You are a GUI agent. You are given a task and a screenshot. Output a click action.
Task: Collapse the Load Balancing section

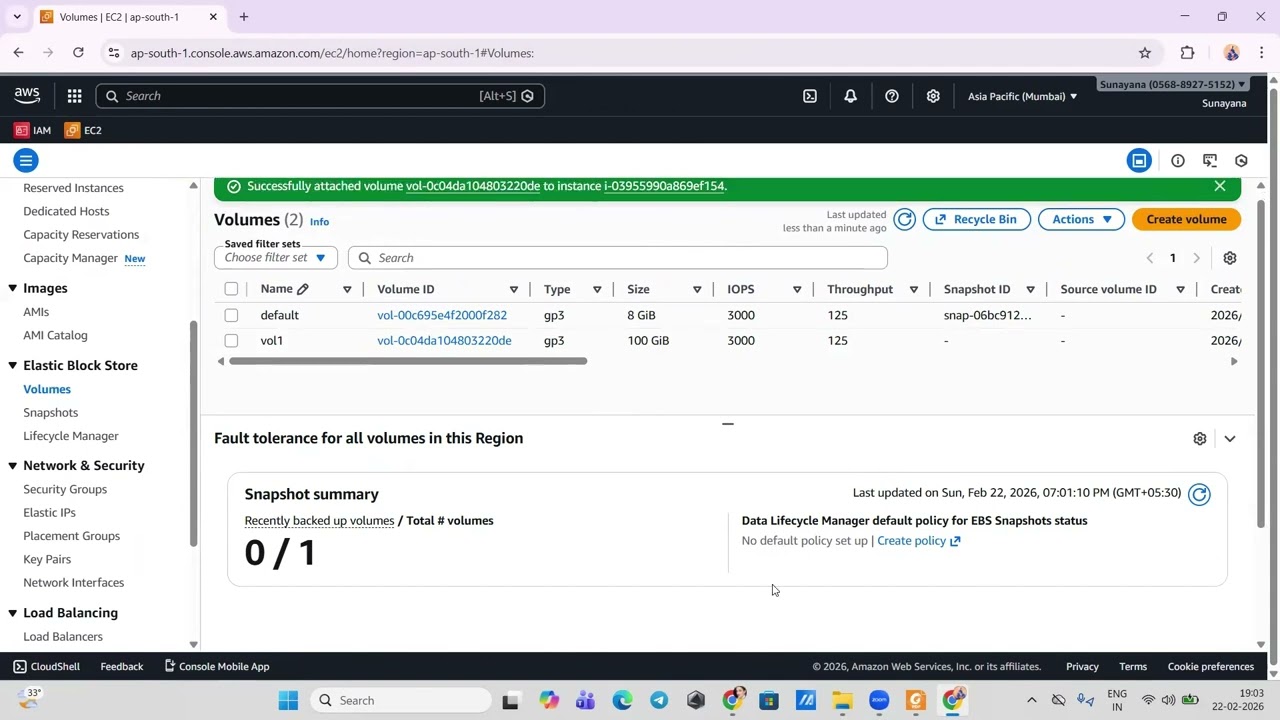(x=12, y=613)
